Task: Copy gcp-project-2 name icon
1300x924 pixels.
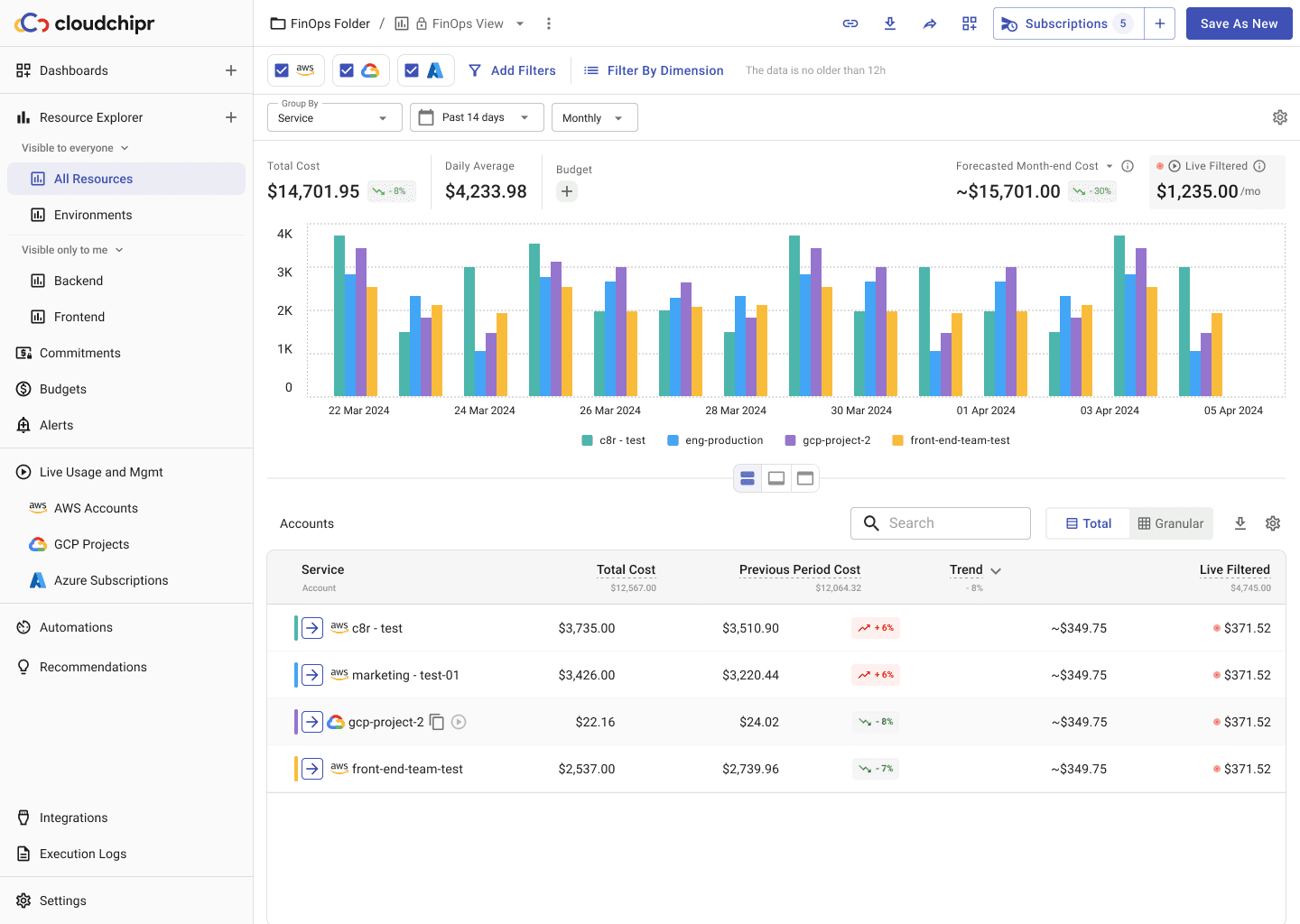Action: 437,722
